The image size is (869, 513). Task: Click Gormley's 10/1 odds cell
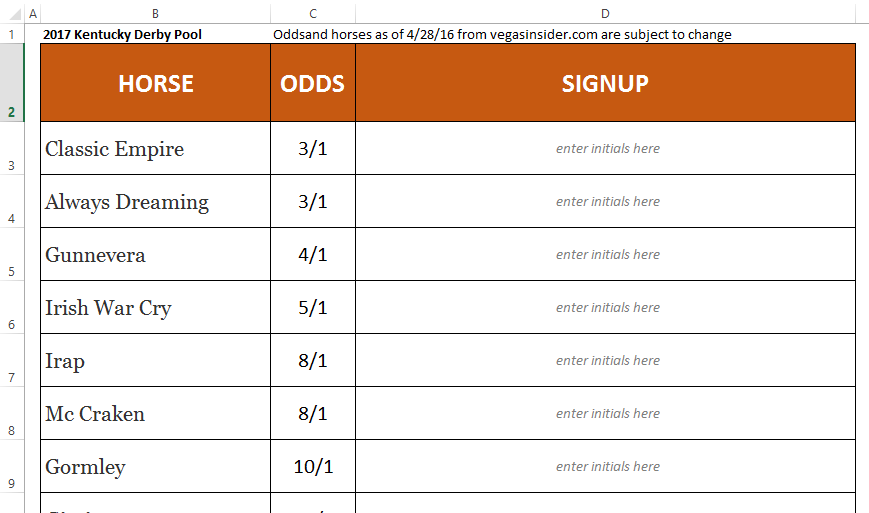click(x=313, y=467)
